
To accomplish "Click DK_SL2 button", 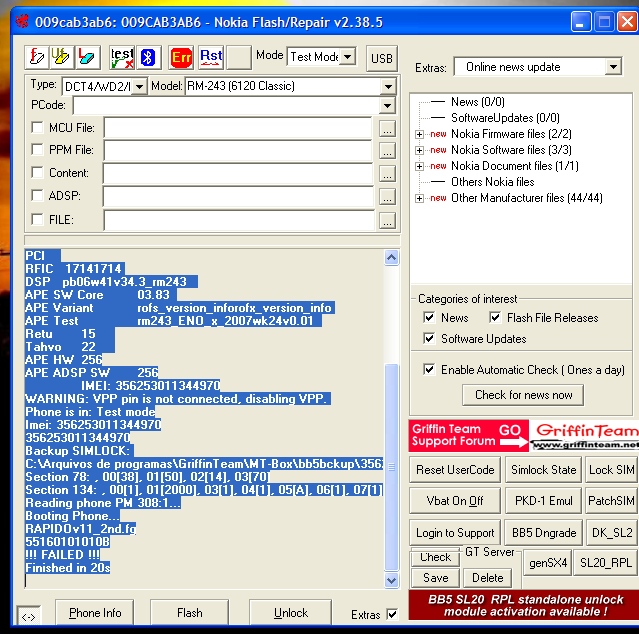I will click(611, 533).
